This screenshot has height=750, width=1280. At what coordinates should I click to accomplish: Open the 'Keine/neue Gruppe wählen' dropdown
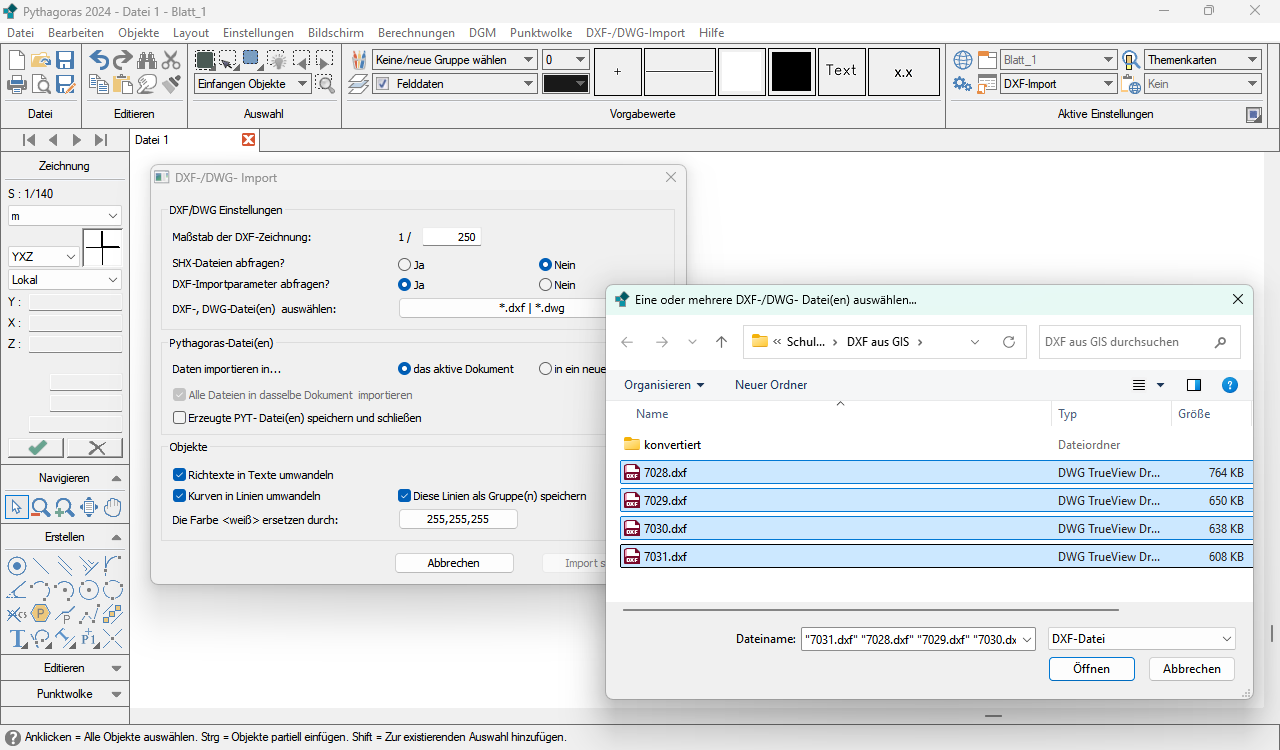tap(455, 60)
